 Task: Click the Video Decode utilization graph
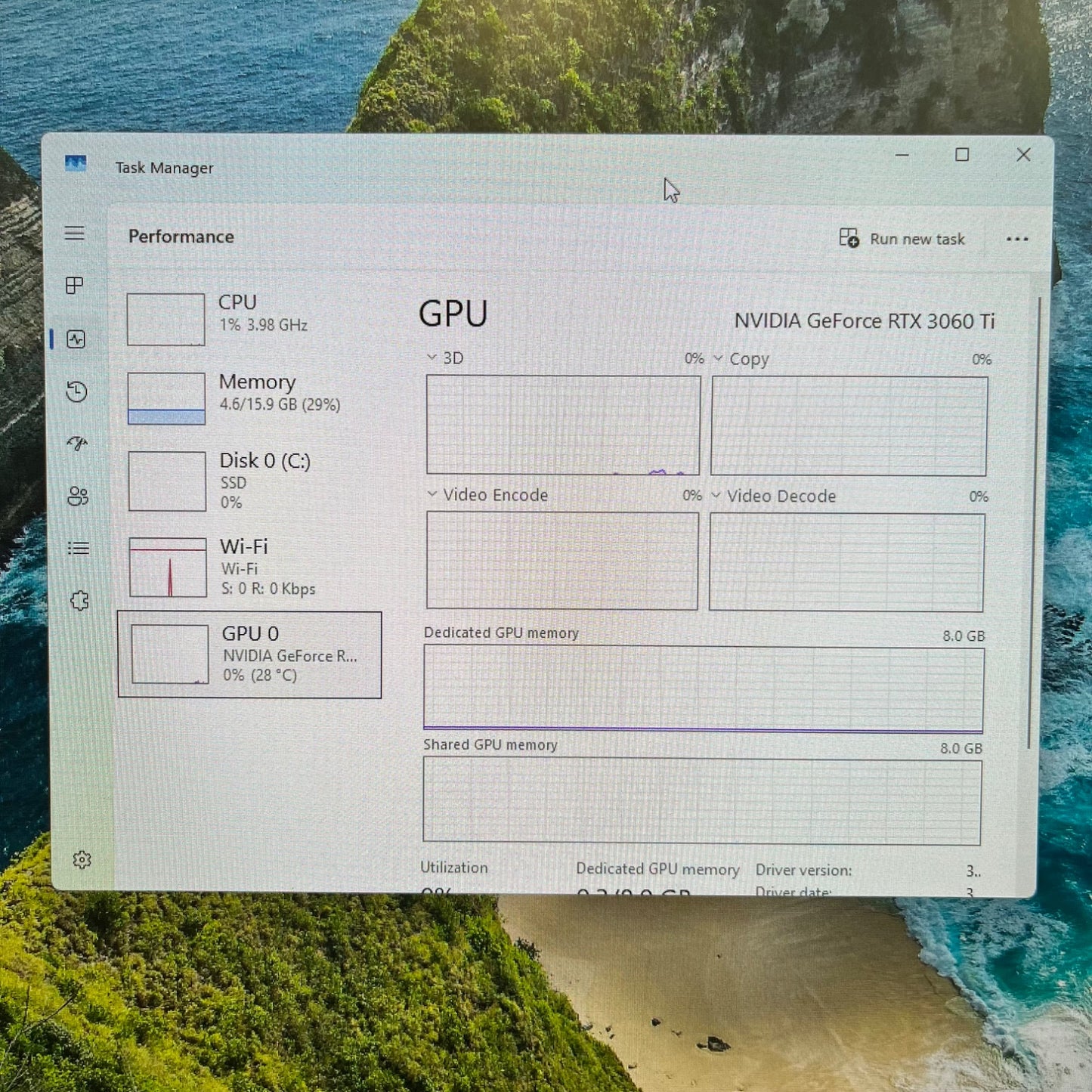point(846,562)
